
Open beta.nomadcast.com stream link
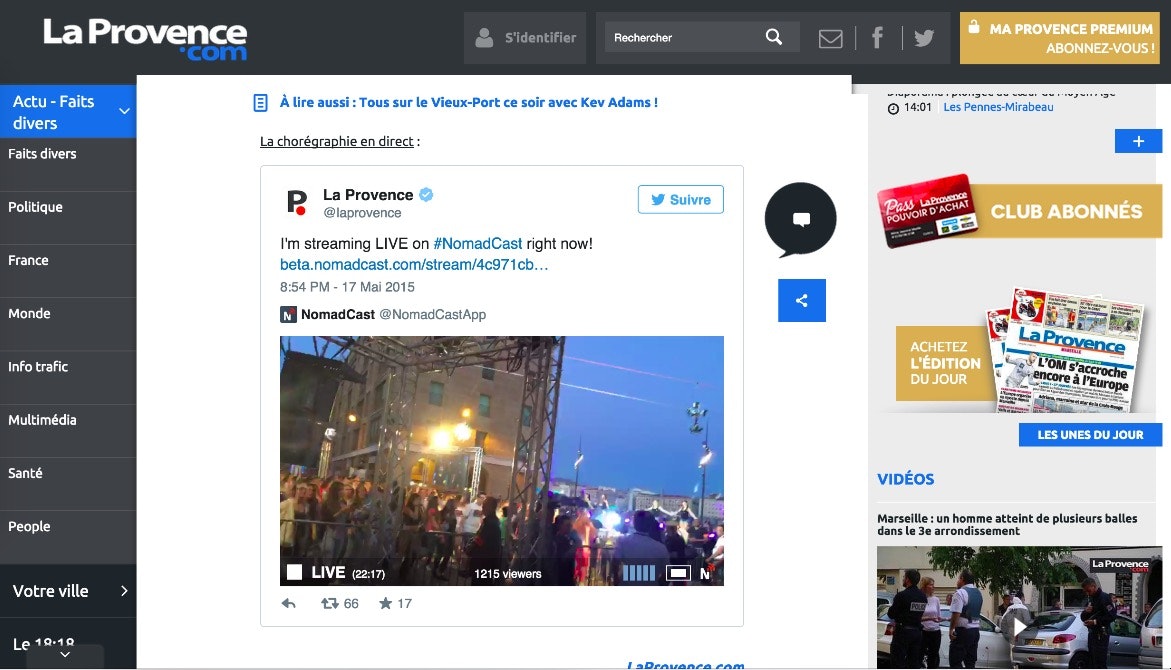[x=414, y=264]
